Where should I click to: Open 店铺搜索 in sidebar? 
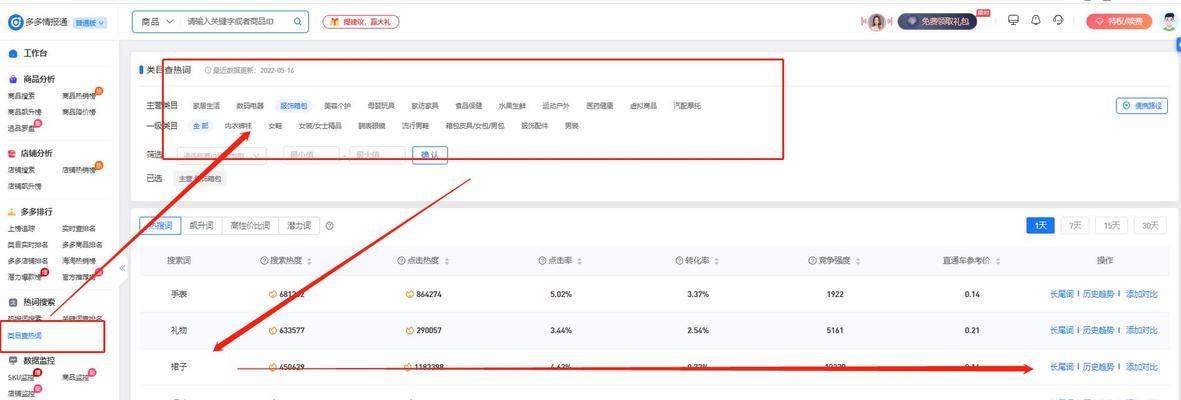(x=21, y=170)
